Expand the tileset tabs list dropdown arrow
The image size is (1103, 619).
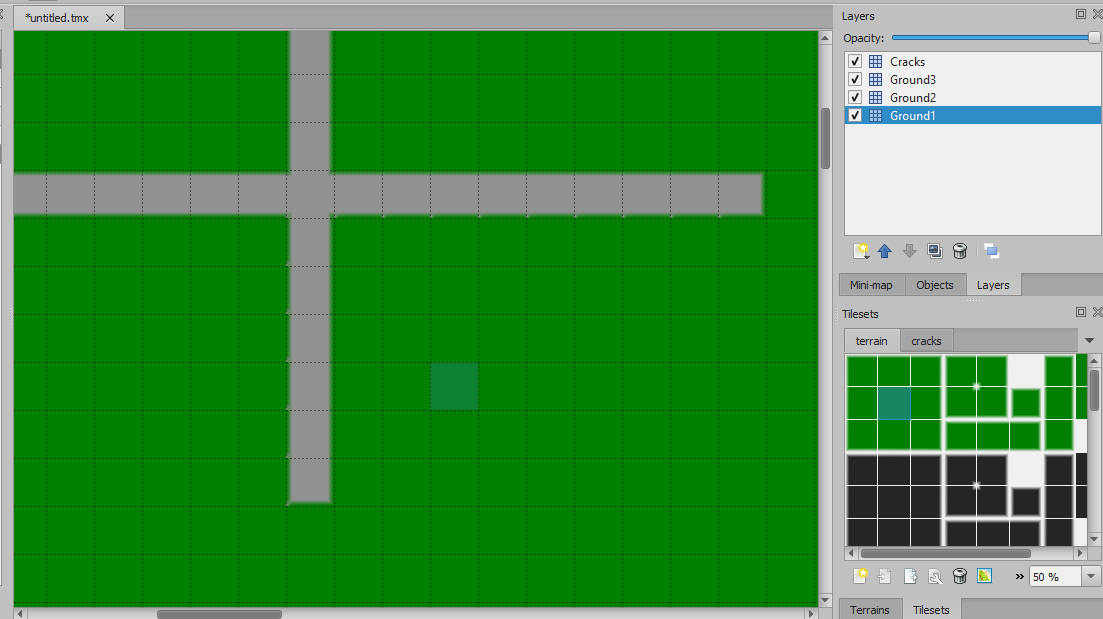[x=1090, y=341]
